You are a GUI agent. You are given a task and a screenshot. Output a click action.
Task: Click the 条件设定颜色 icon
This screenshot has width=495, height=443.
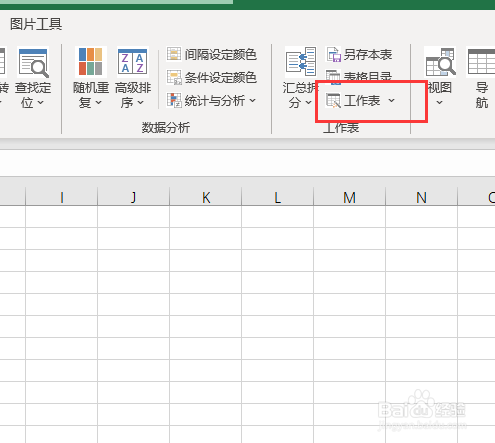pos(174,77)
